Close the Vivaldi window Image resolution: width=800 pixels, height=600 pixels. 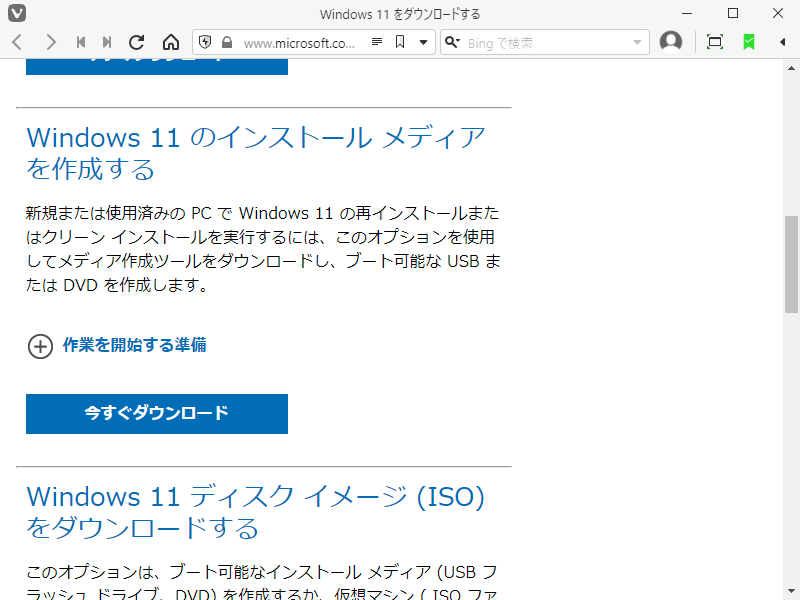point(778,13)
